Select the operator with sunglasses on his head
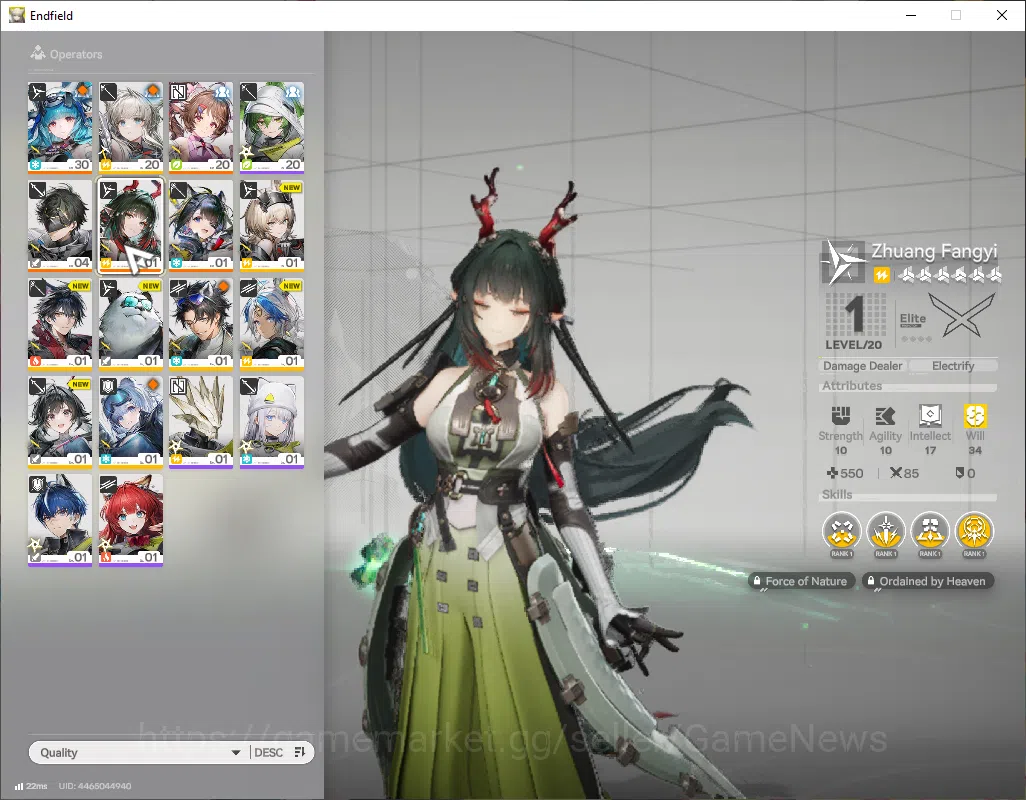Screen dimensions: 1026x800 (201, 323)
